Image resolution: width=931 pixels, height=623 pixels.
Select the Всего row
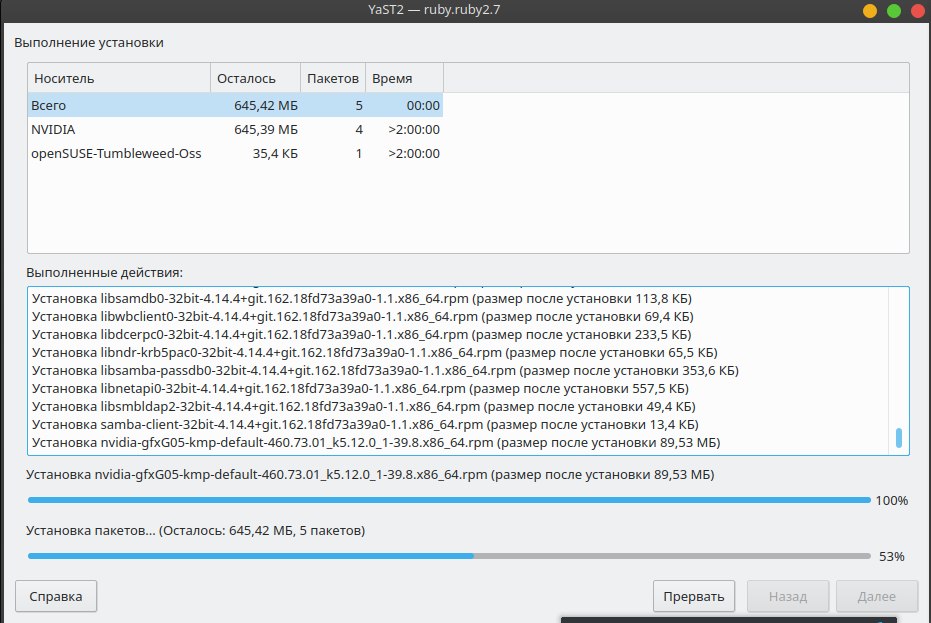click(235, 105)
